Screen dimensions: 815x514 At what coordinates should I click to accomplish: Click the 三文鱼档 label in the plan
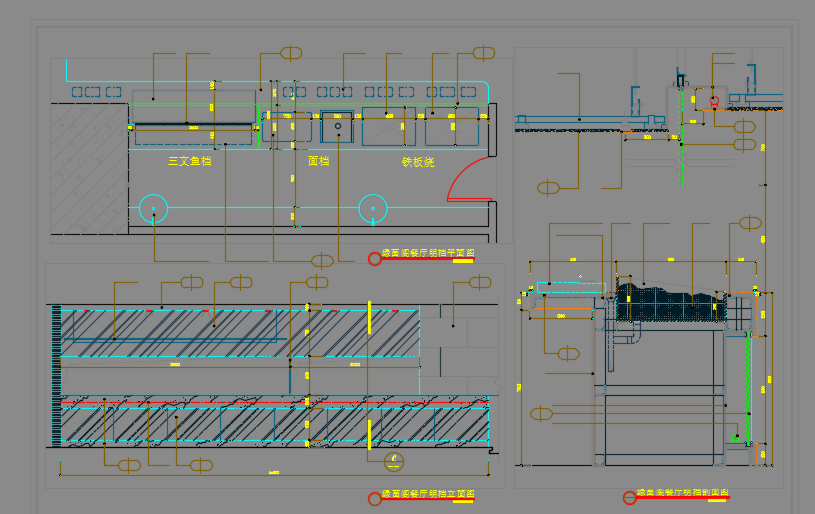(x=190, y=161)
